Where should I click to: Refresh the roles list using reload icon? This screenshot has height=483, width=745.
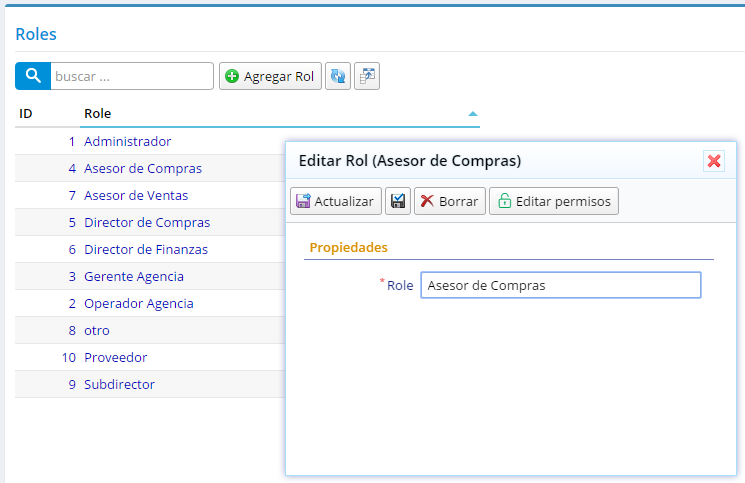(338, 76)
